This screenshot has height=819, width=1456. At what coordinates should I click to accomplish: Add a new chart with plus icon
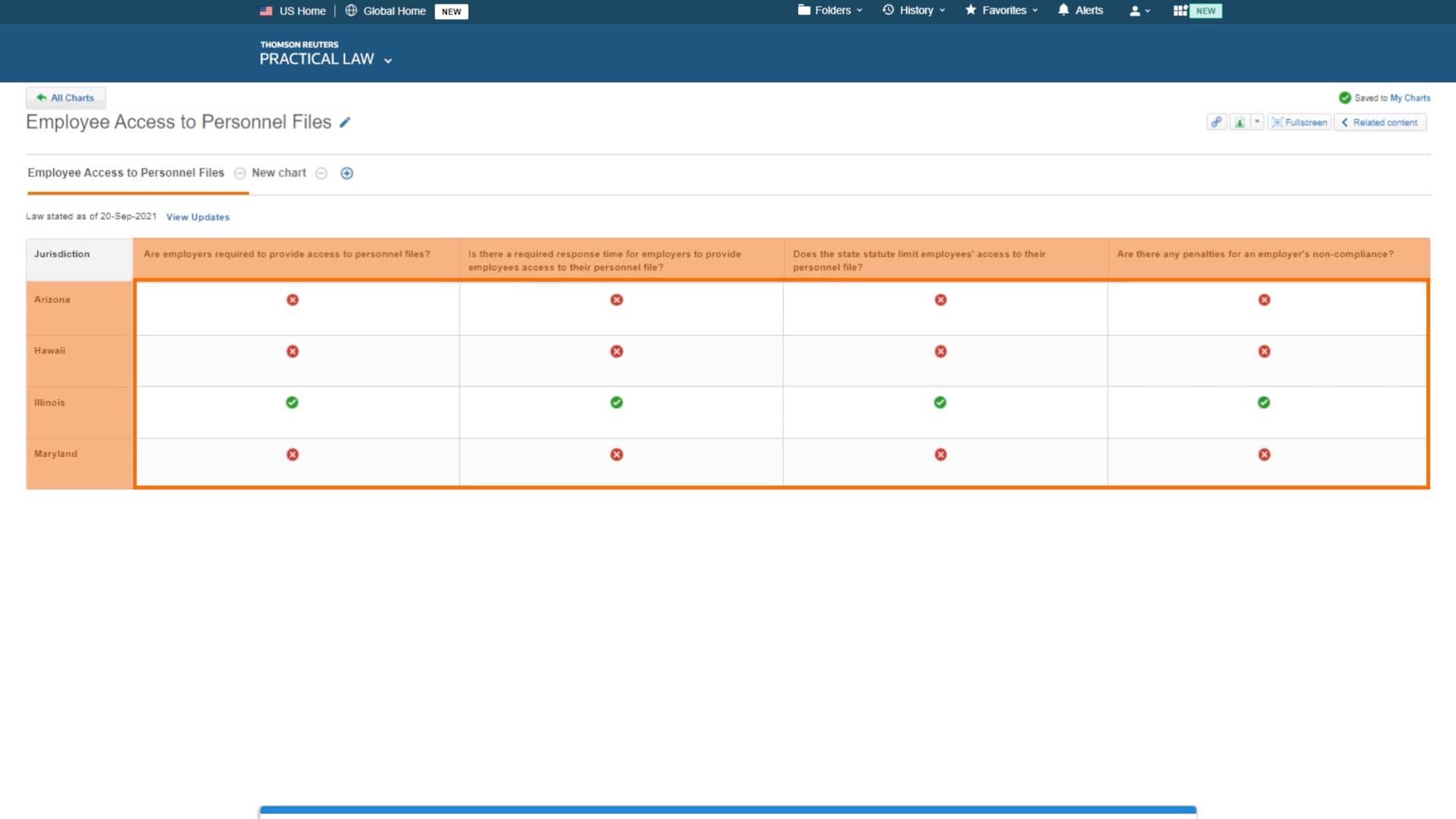tap(346, 173)
